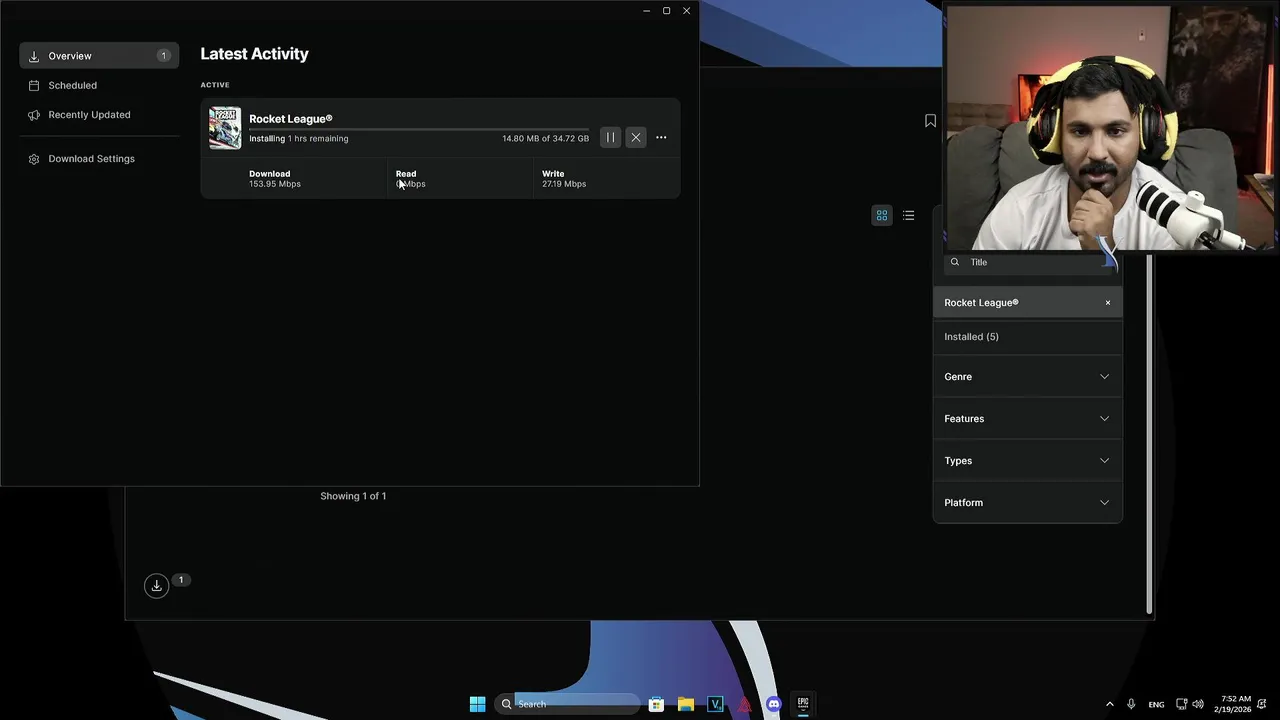The image size is (1280, 720).
Task: Click the library downloads button near the bottom
Action: pyautogui.click(x=157, y=586)
